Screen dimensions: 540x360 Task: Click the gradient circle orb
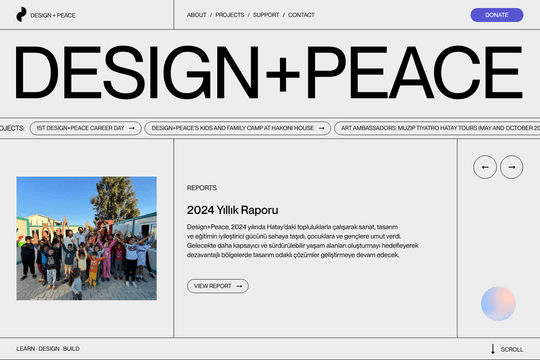point(498,304)
